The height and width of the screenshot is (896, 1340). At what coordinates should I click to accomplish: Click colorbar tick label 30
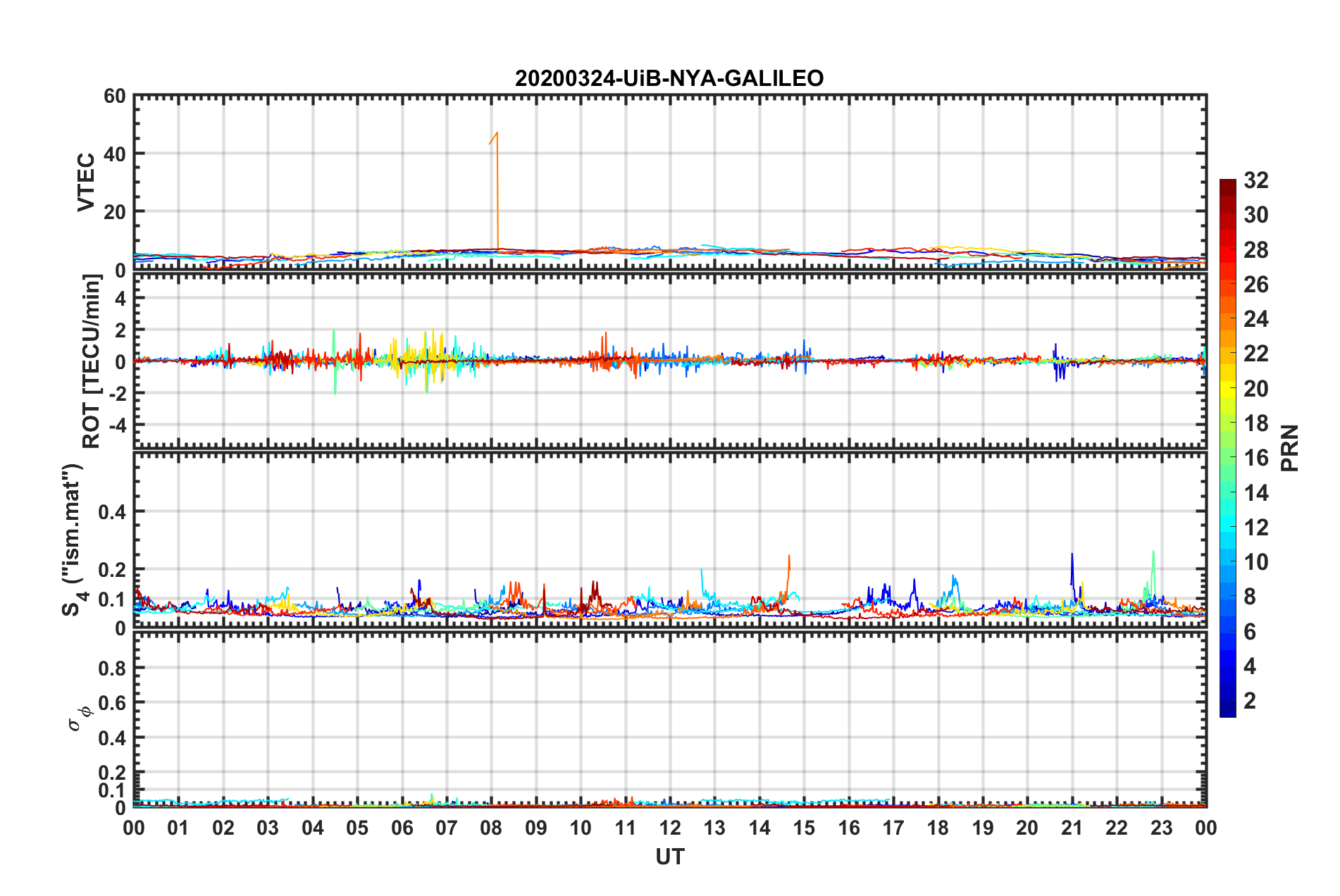[x=1255, y=215]
